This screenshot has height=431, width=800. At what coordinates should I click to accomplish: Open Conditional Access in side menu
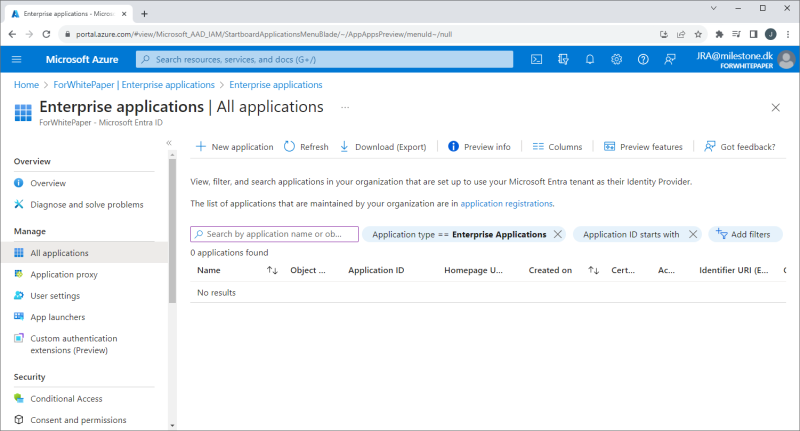pos(66,399)
